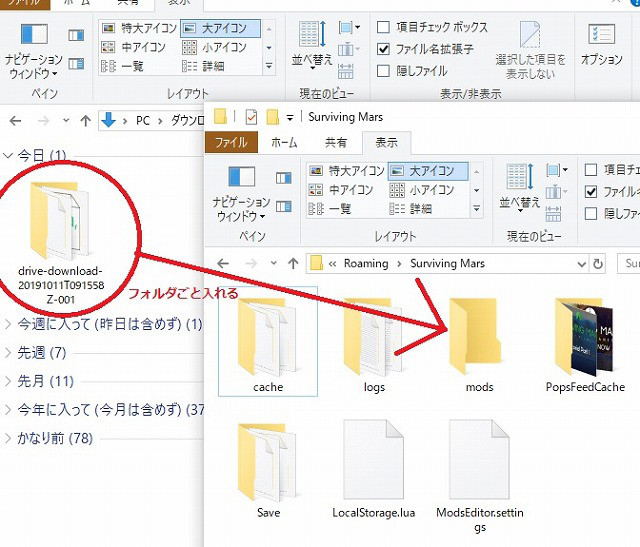Choose 特大アイコン layout in Surviving Mars window

coord(347,171)
